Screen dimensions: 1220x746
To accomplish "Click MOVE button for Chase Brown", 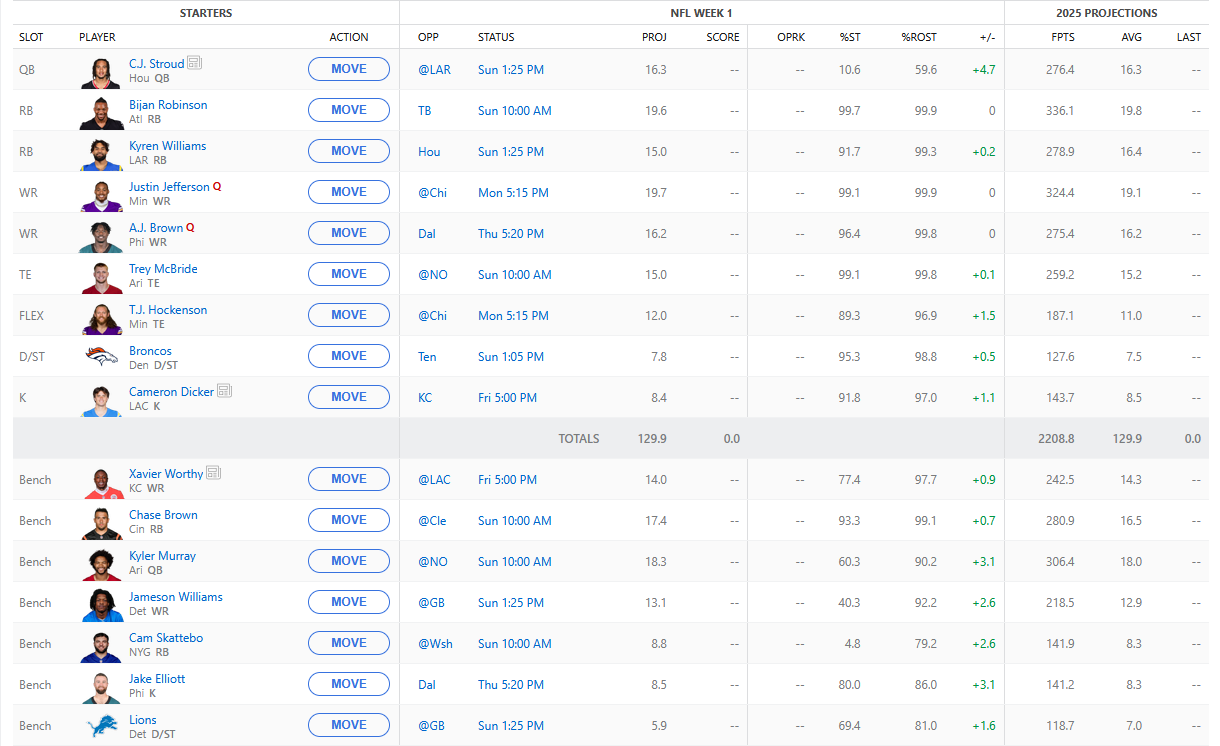I will 349,520.
